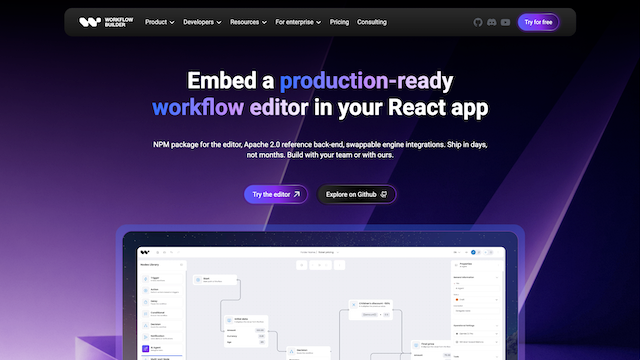This screenshot has height=360, width=640.
Task: Go to the Pricing page
Action: [x=339, y=22]
